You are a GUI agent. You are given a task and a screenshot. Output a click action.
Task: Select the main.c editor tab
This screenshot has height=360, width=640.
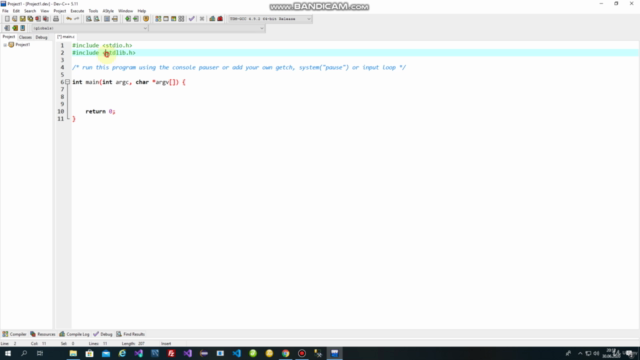[x=66, y=37]
